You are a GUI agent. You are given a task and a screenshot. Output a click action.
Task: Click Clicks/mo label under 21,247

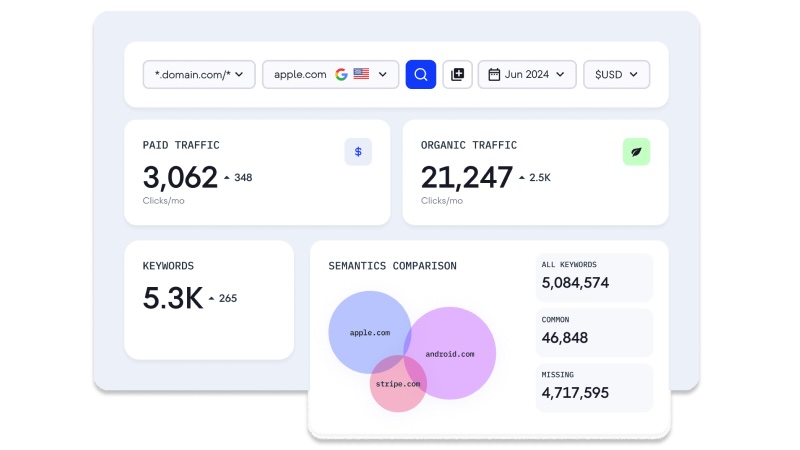pyautogui.click(x=442, y=201)
